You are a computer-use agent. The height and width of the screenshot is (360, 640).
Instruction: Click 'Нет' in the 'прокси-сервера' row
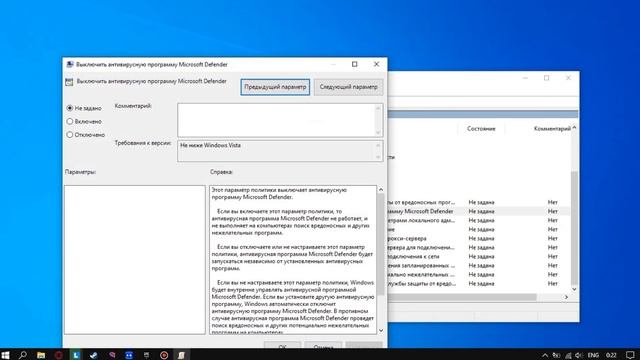pyautogui.click(x=553, y=238)
